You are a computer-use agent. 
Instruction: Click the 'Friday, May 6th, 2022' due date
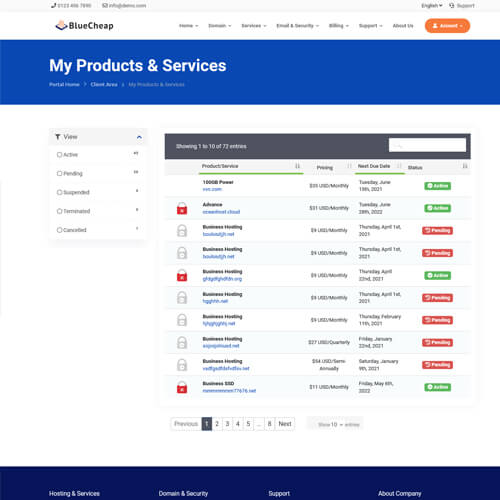(x=376, y=387)
